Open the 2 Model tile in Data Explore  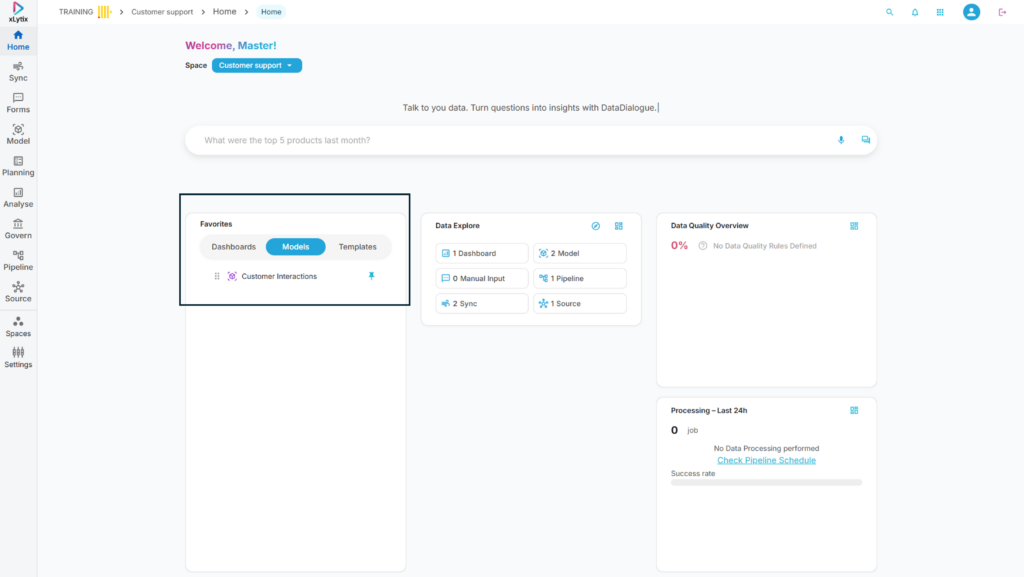coord(579,253)
